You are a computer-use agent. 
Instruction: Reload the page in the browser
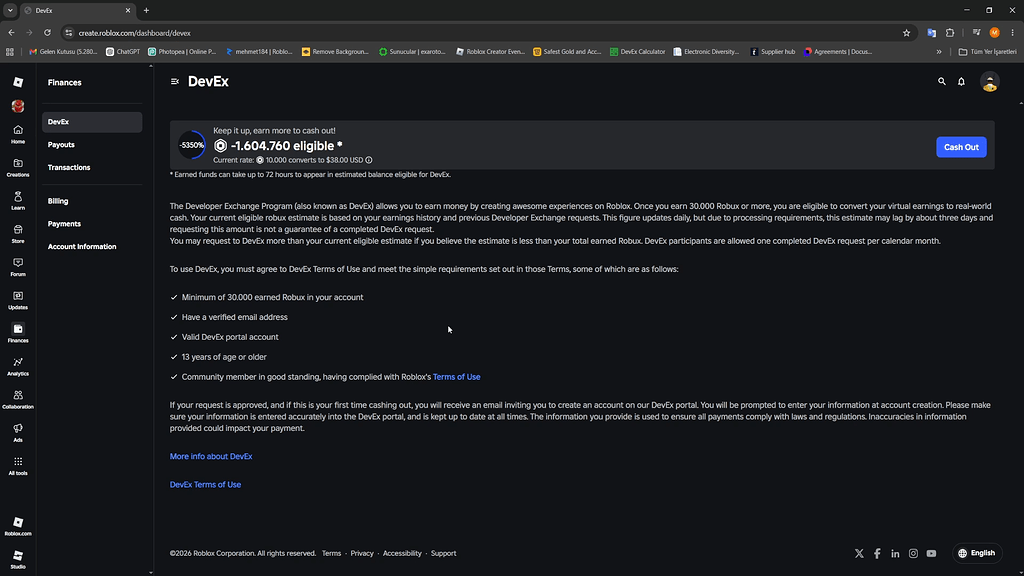47,33
